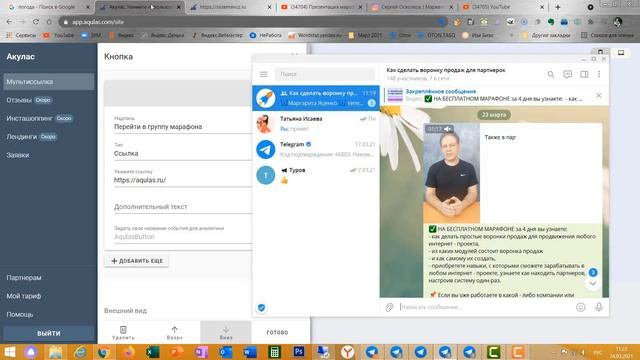Image resolution: width=640 pixels, height=360 pixels.
Task: Click the link field containing https://aqulas.ru/
Action: pyautogui.click(x=183, y=180)
